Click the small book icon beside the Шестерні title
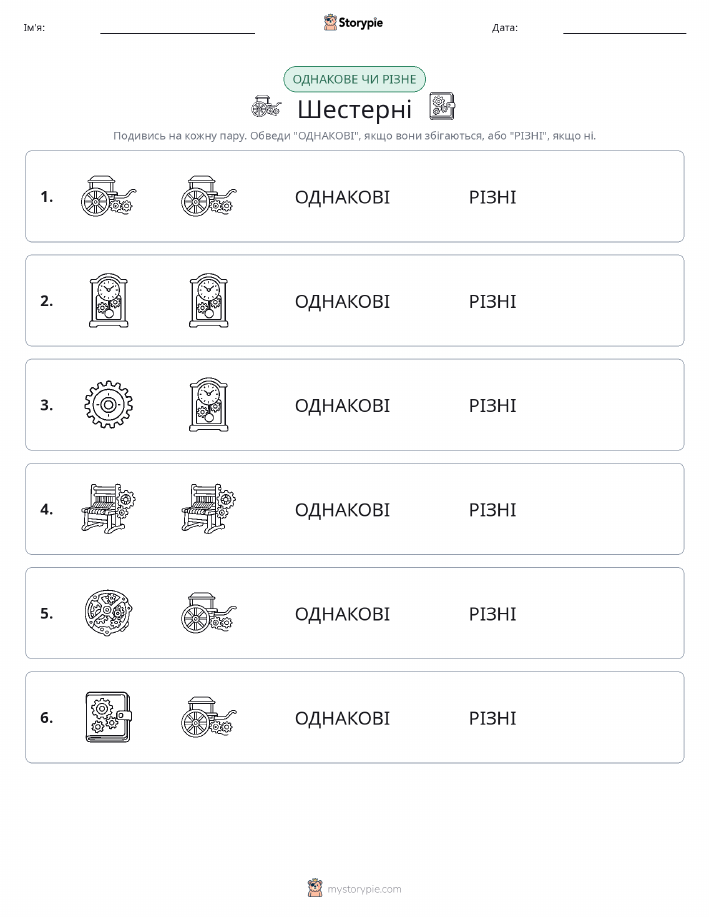 click(x=442, y=106)
